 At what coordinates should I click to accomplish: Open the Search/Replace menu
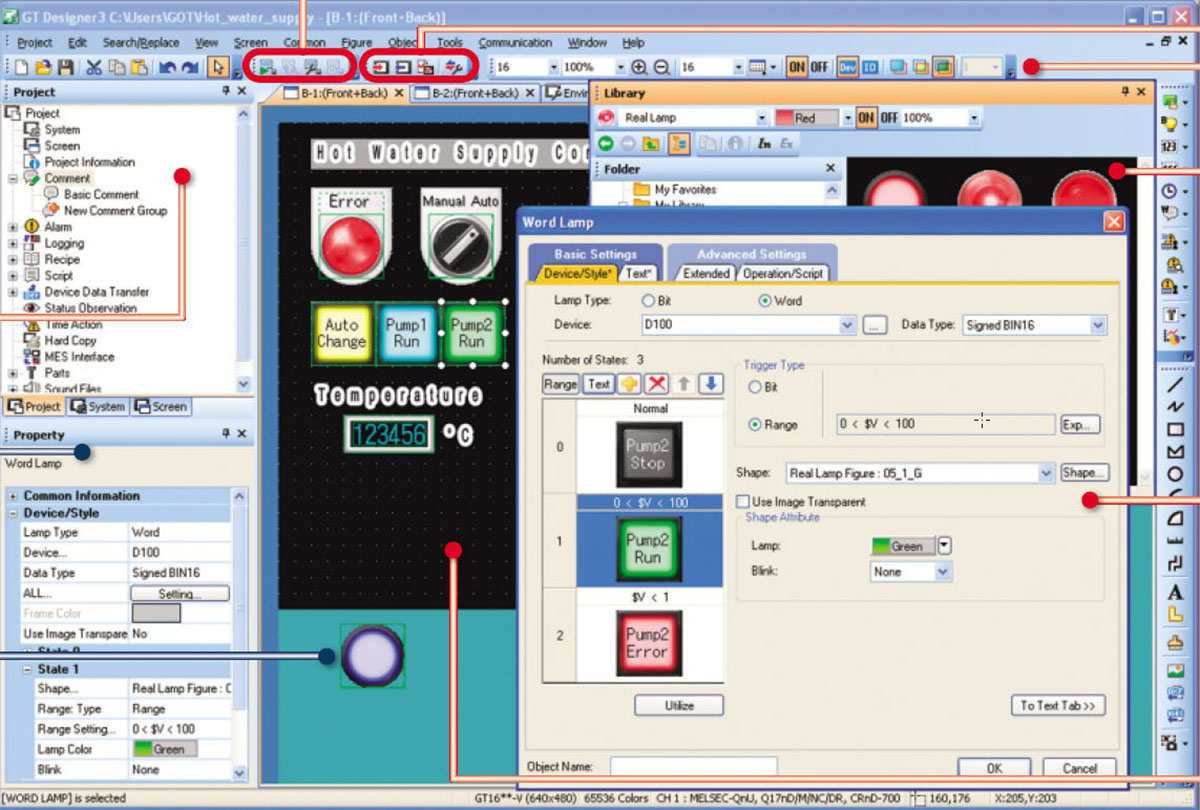[x=141, y=43]
